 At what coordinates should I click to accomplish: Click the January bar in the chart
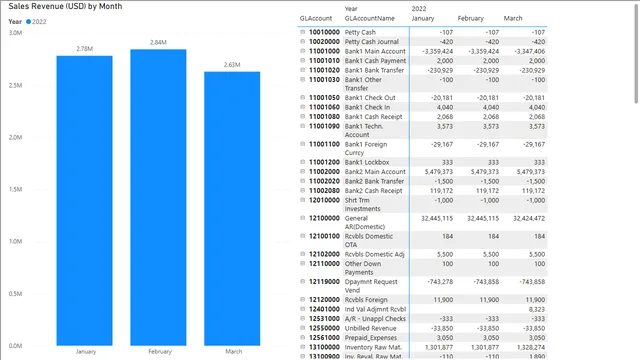coord(84,200)
